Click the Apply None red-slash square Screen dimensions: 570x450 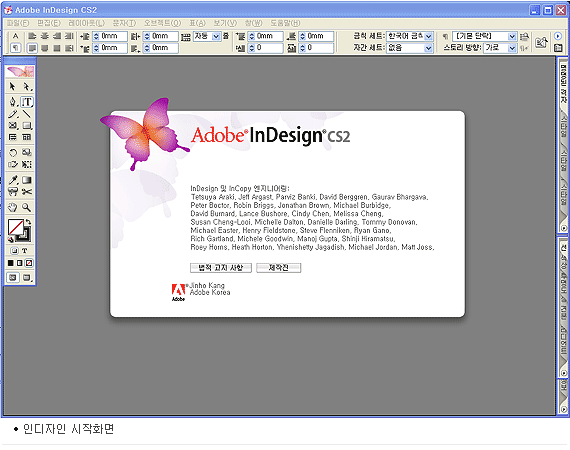coord(29,263)
